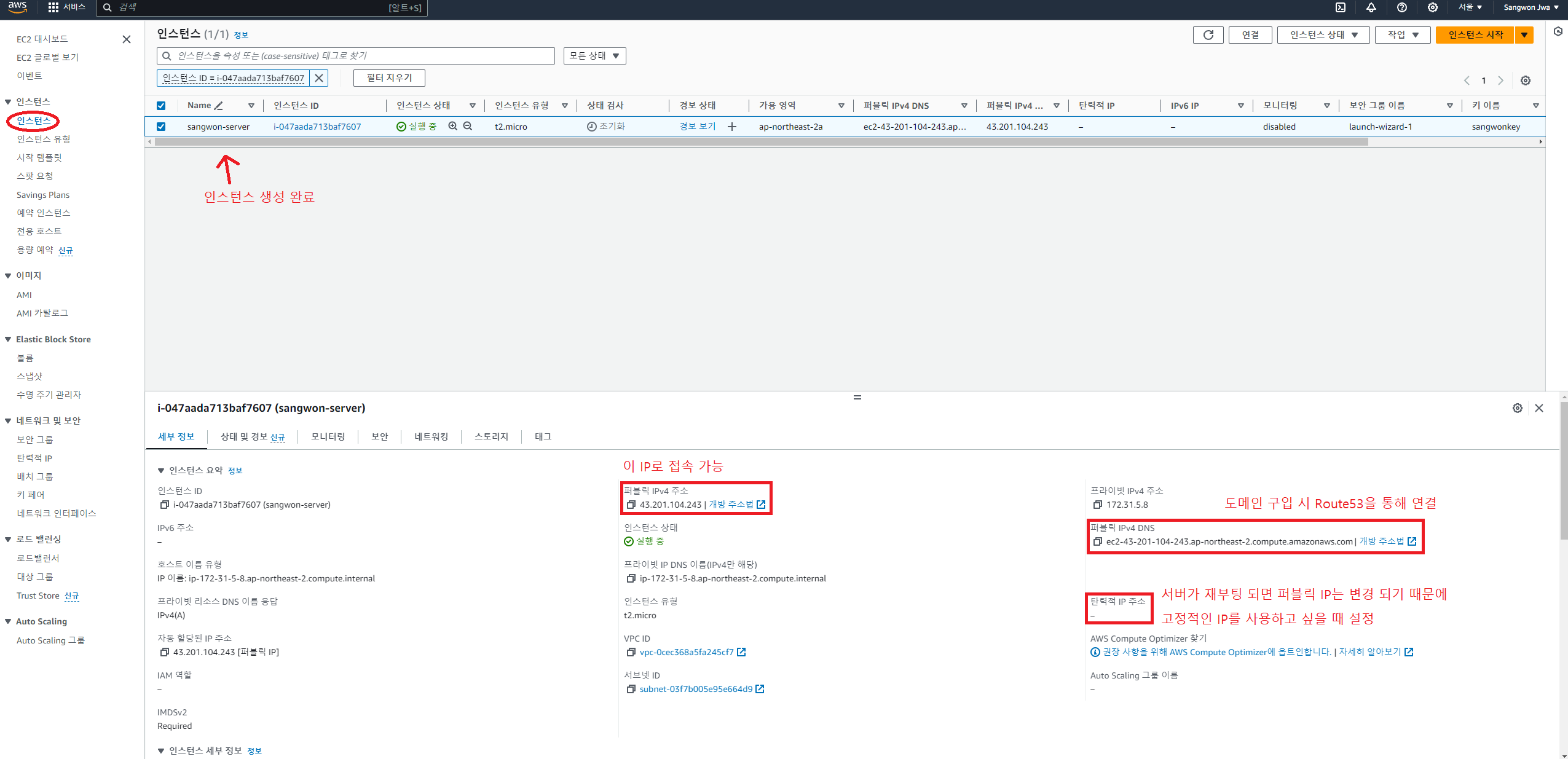Open the 인스턴스 상태 dropdown button

pos(1323,35)
